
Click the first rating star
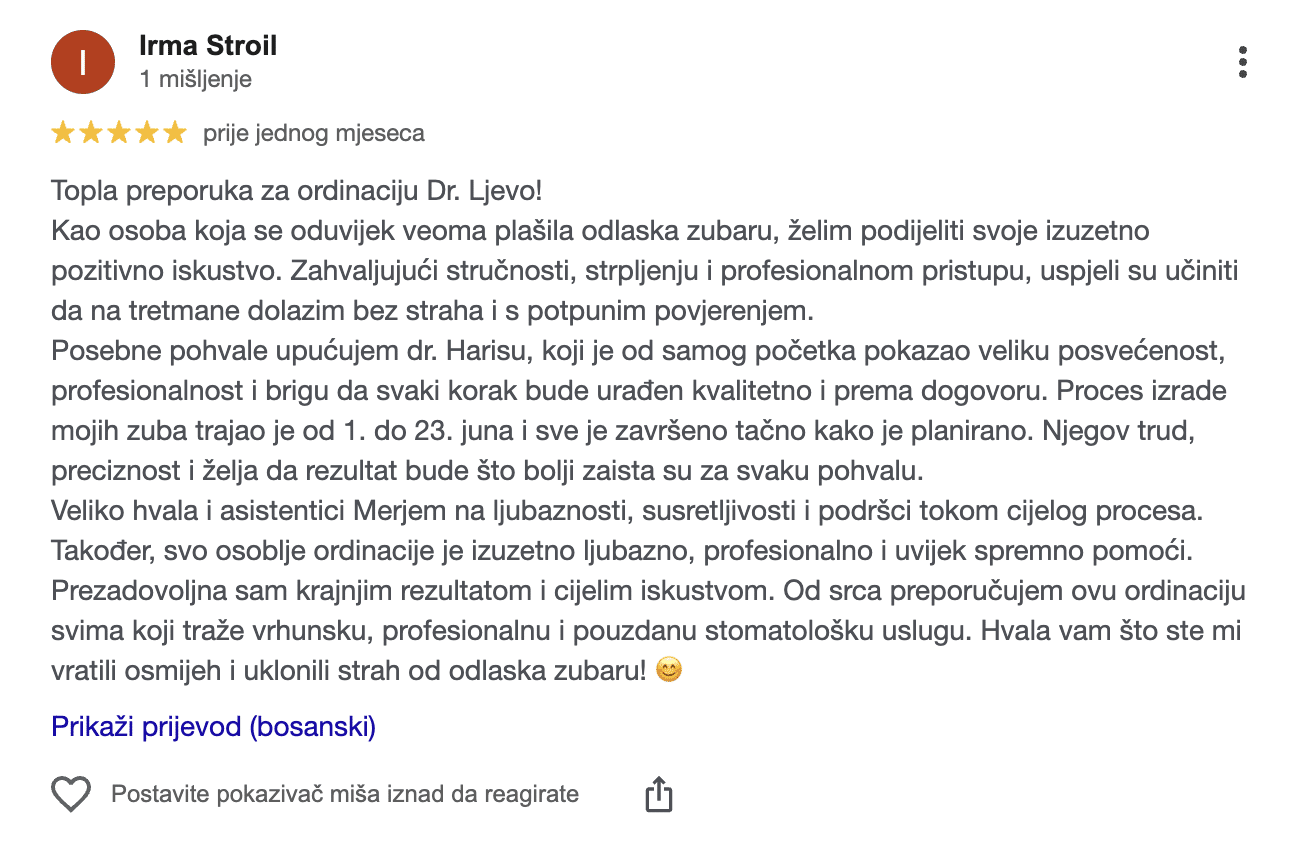tap(63, 132)
